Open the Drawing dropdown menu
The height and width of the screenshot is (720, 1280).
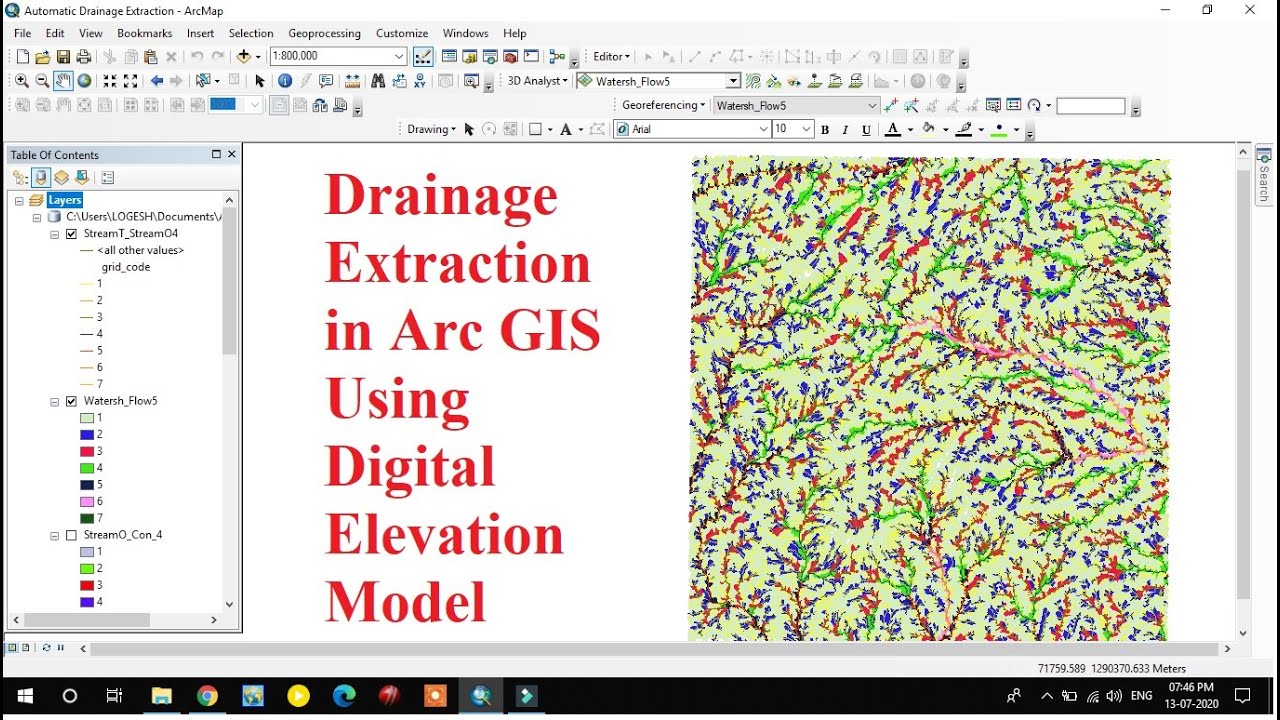[431, 129]
